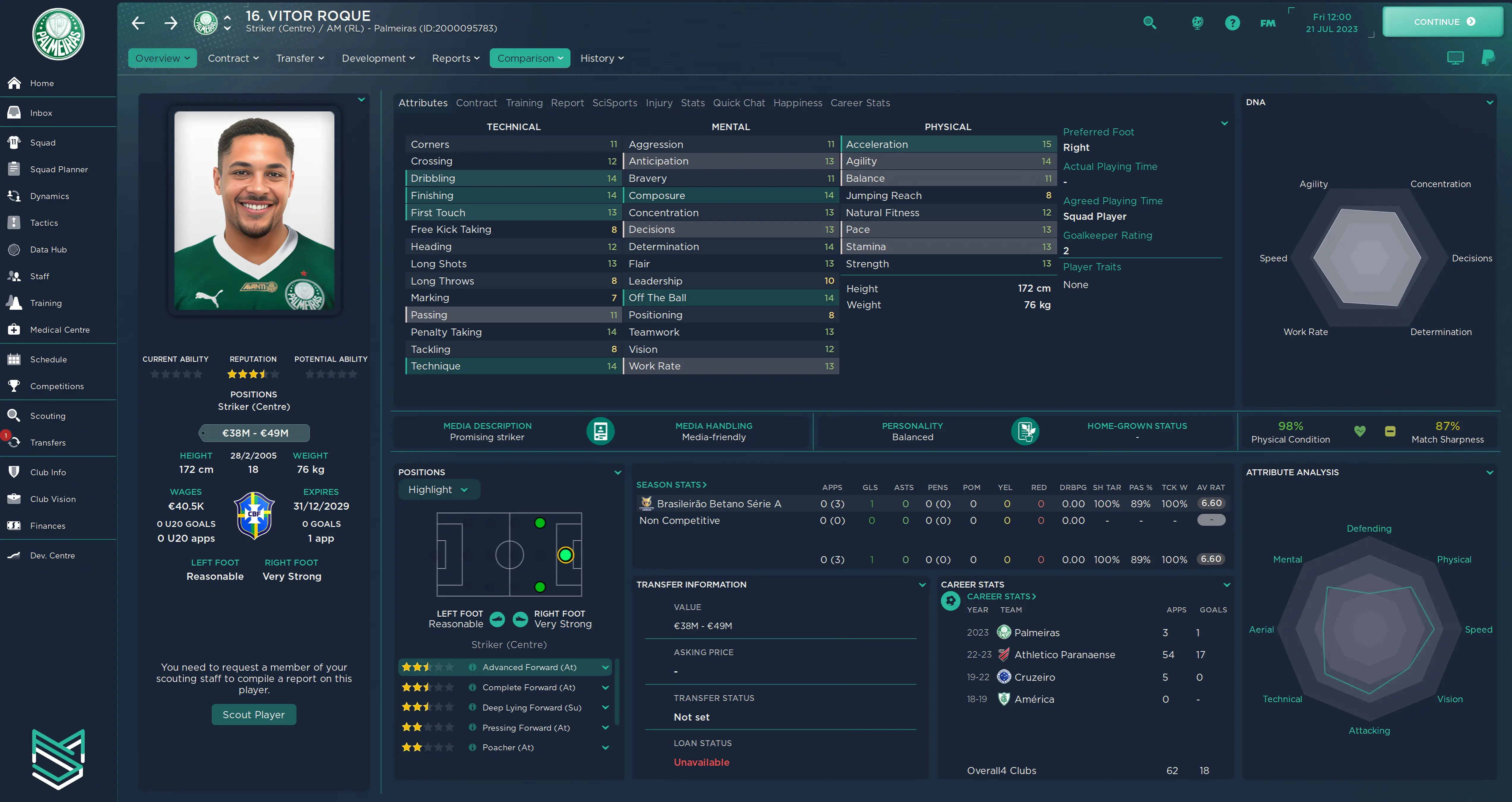
Task: Click the roles list vertical scrollbar
Action: click(616, 693)
